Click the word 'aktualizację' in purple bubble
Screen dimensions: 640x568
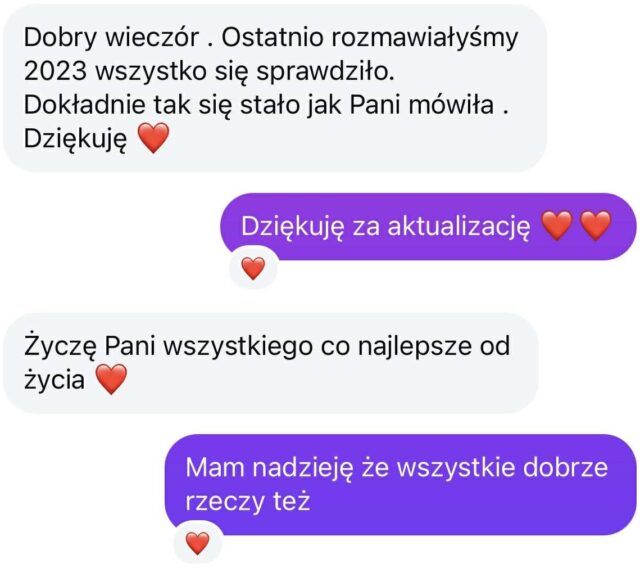point(459,226)
